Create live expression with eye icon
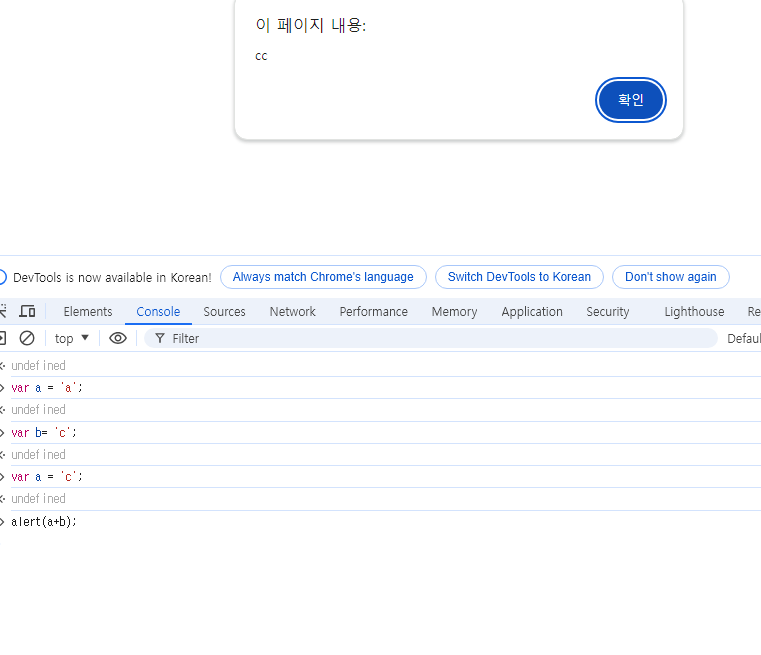Viewport: 761px width, 655px height. 118,338
